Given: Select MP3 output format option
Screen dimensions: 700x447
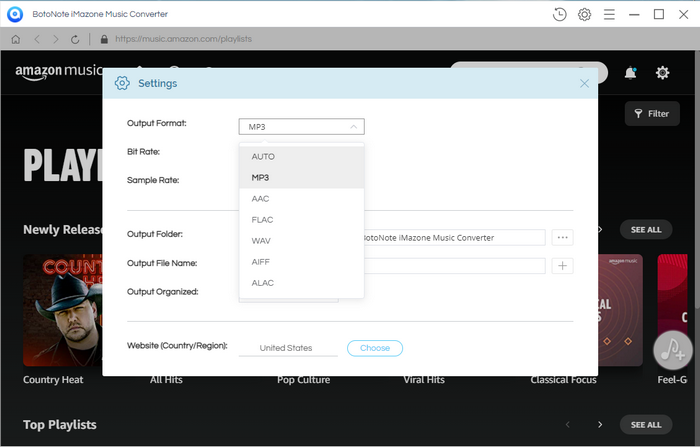Looking at the screenshot, I should tap(302, 178).
